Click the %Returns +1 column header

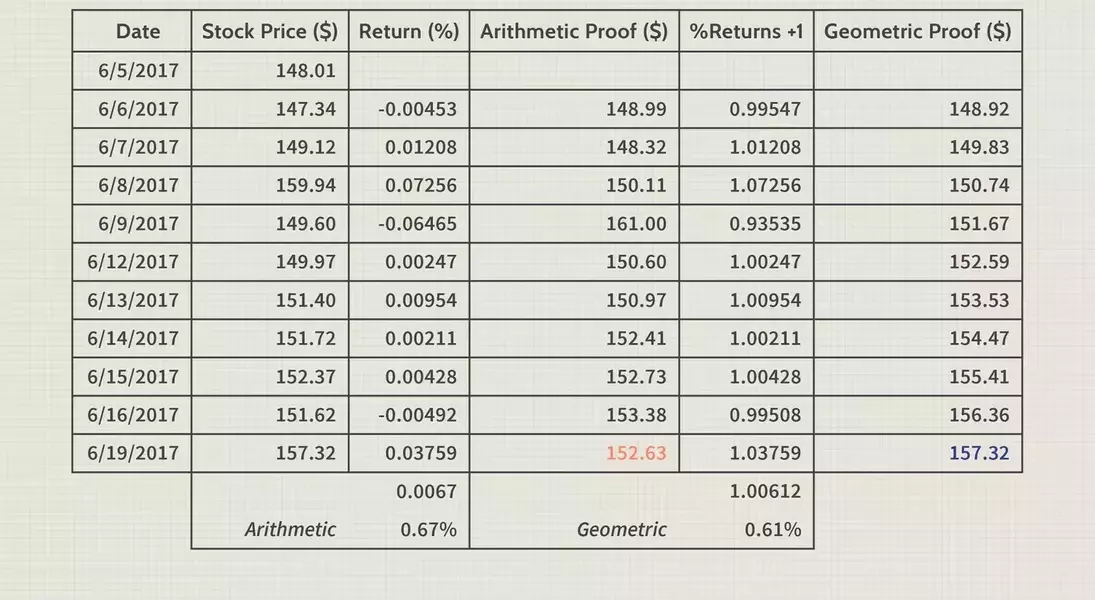click(x=746, y=31)
